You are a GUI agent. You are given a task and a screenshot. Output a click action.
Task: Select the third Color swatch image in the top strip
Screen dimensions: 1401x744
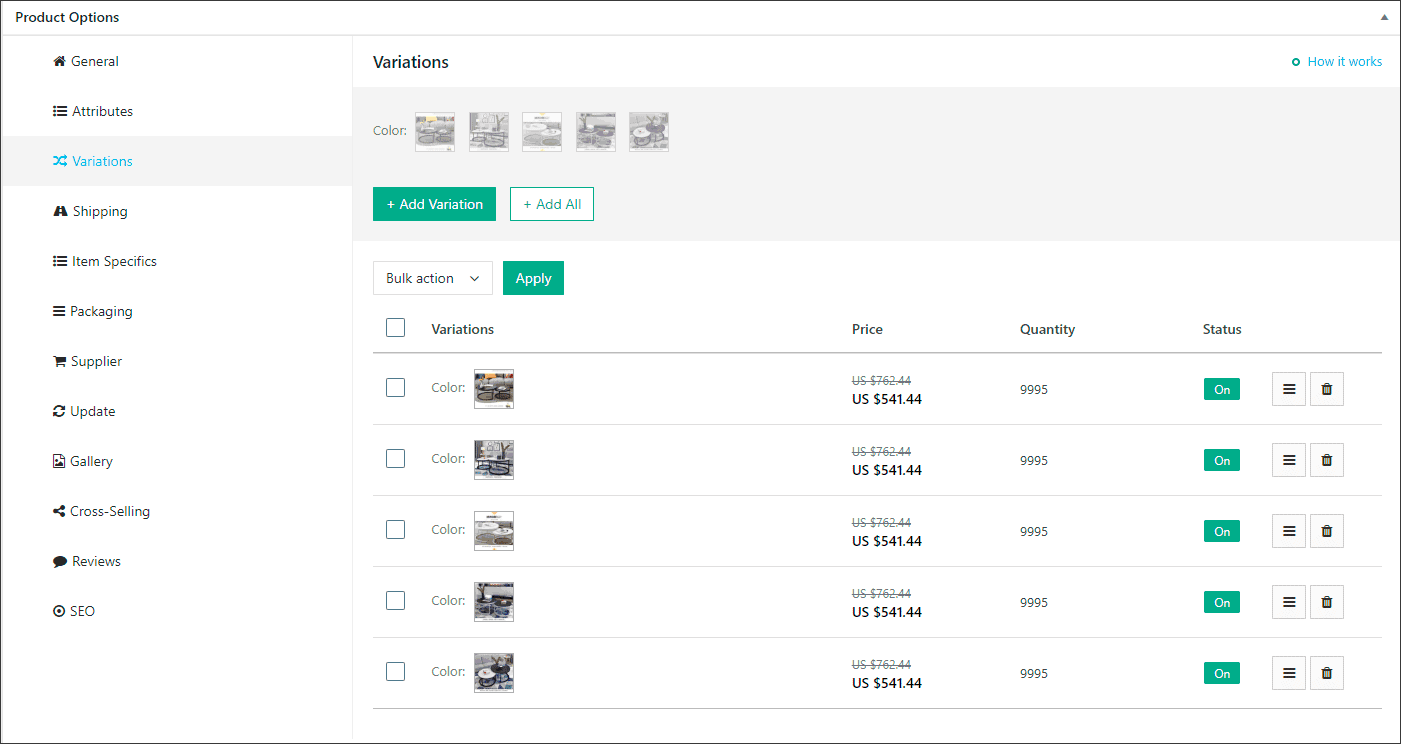[x=542, y=132]
